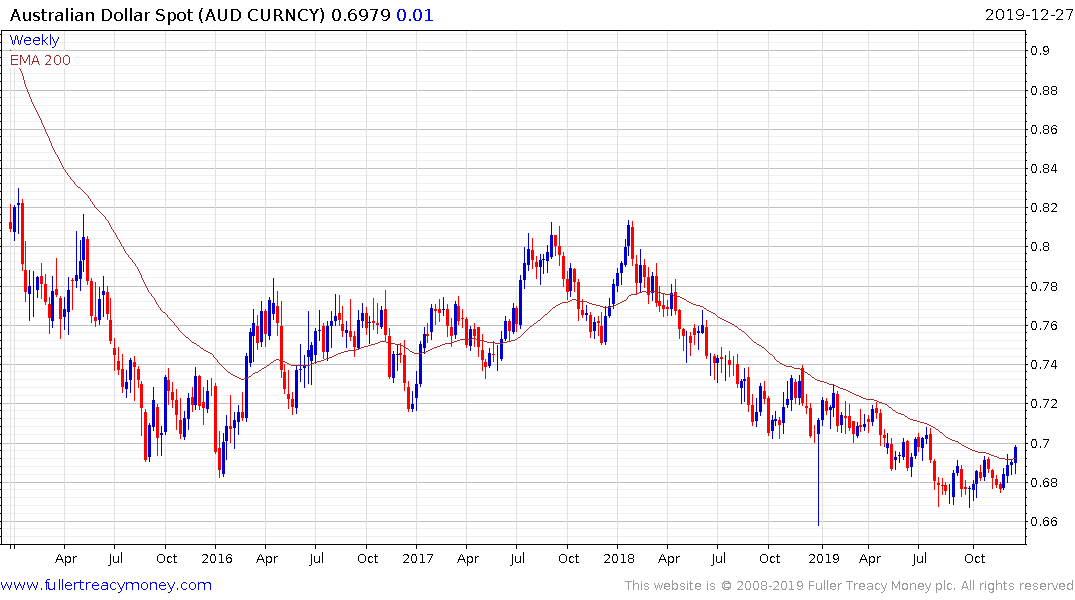
Task: Click the 0.88 y-axis label
Action: (x=1044, y=91)
